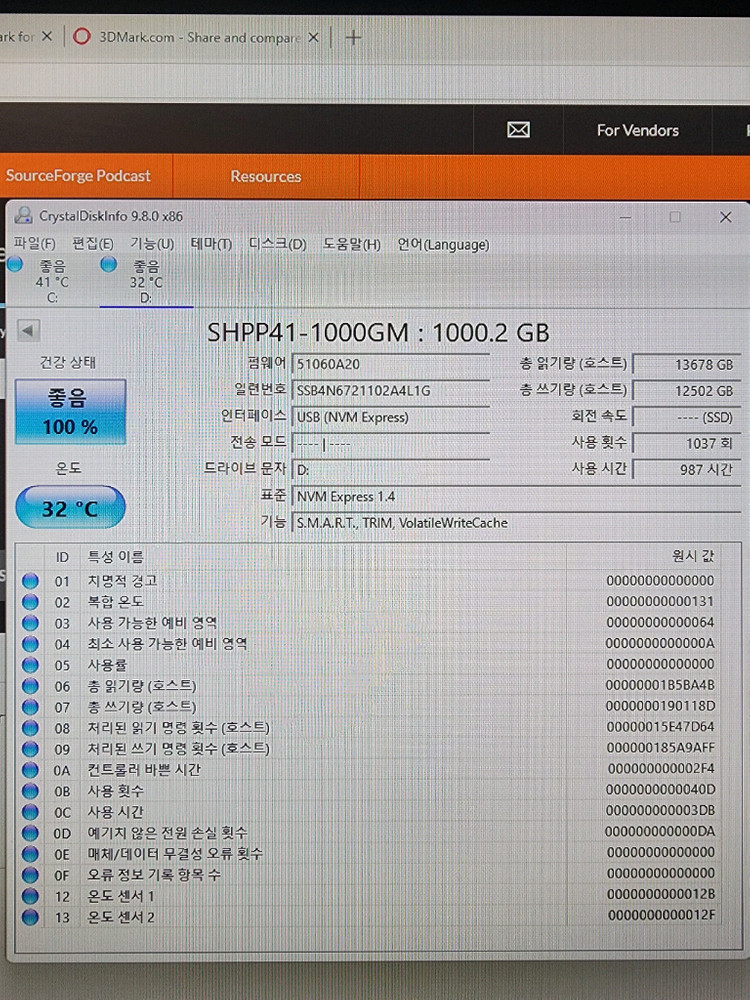Image resolution: width=750 pixels, height=1000 pixels.
Task: Click the total host writes value 12502 GB
Action: [x=686, y=391]
